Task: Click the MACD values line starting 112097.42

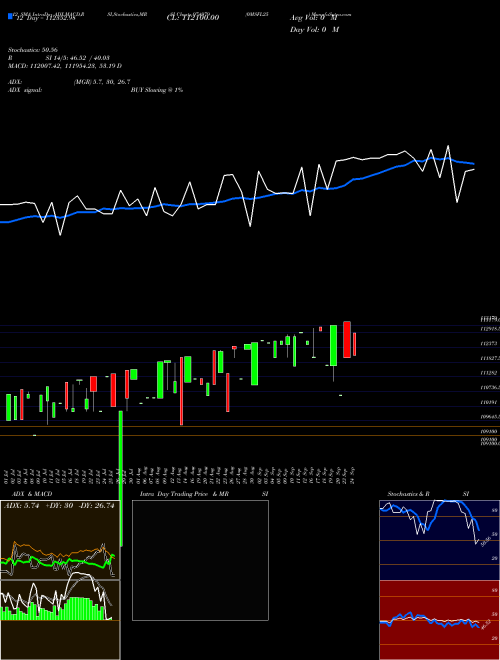Action: click(x=65, y=66)
